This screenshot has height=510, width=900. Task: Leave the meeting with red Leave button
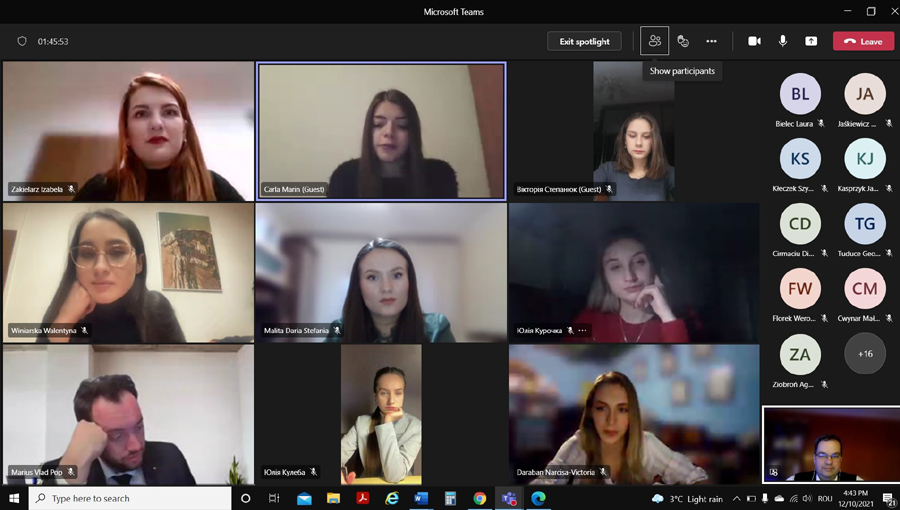[x=863, y=41]
